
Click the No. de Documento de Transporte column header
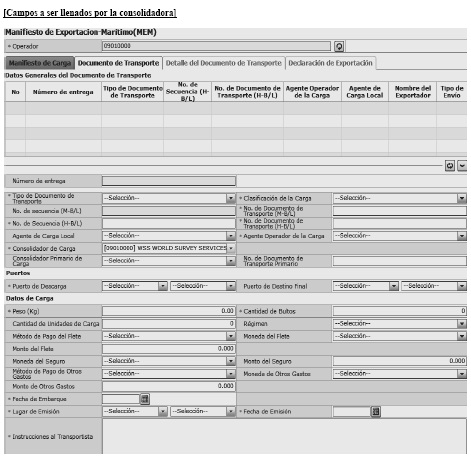247,92
